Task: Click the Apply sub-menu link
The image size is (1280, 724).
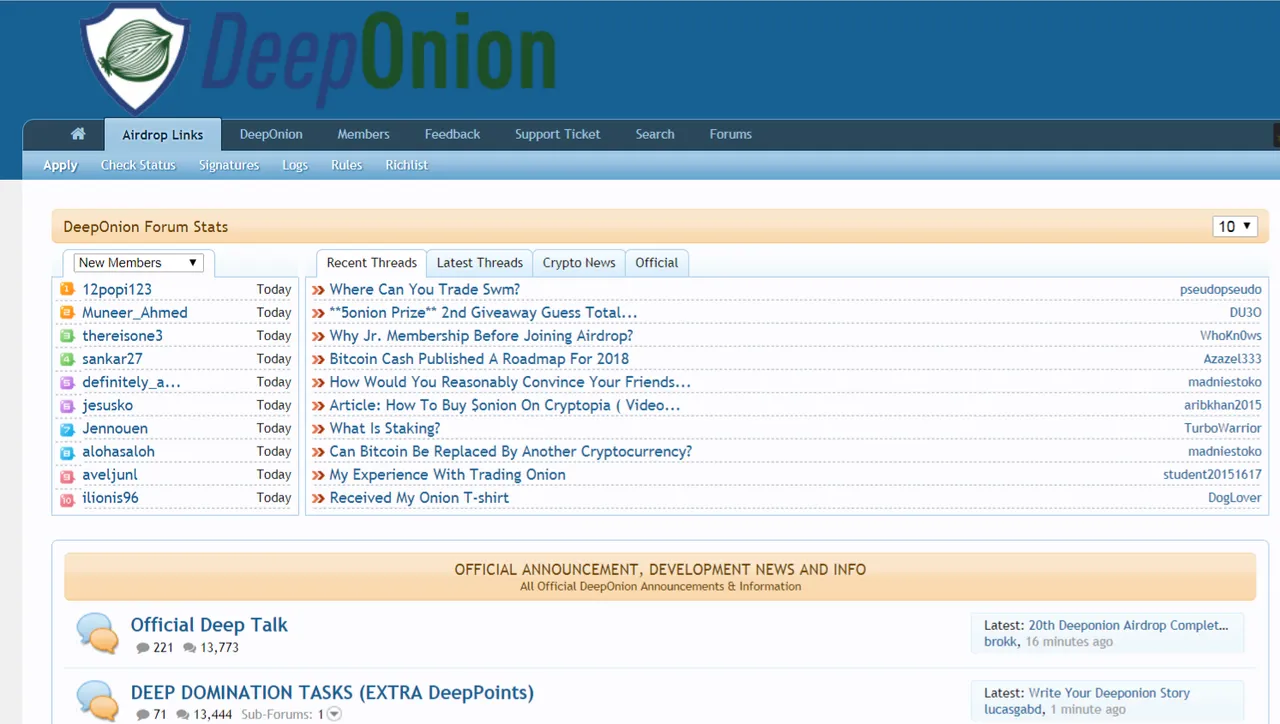Action: pyautogui.click(x=60, y=165)
